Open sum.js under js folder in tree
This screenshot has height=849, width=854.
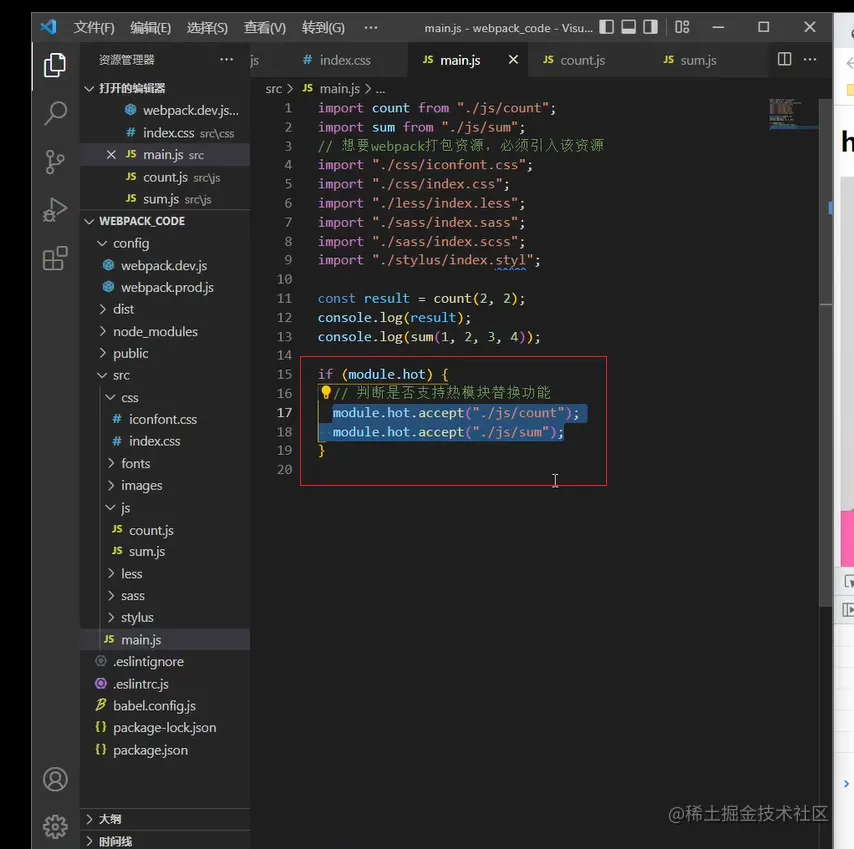(x=164, y=552)
